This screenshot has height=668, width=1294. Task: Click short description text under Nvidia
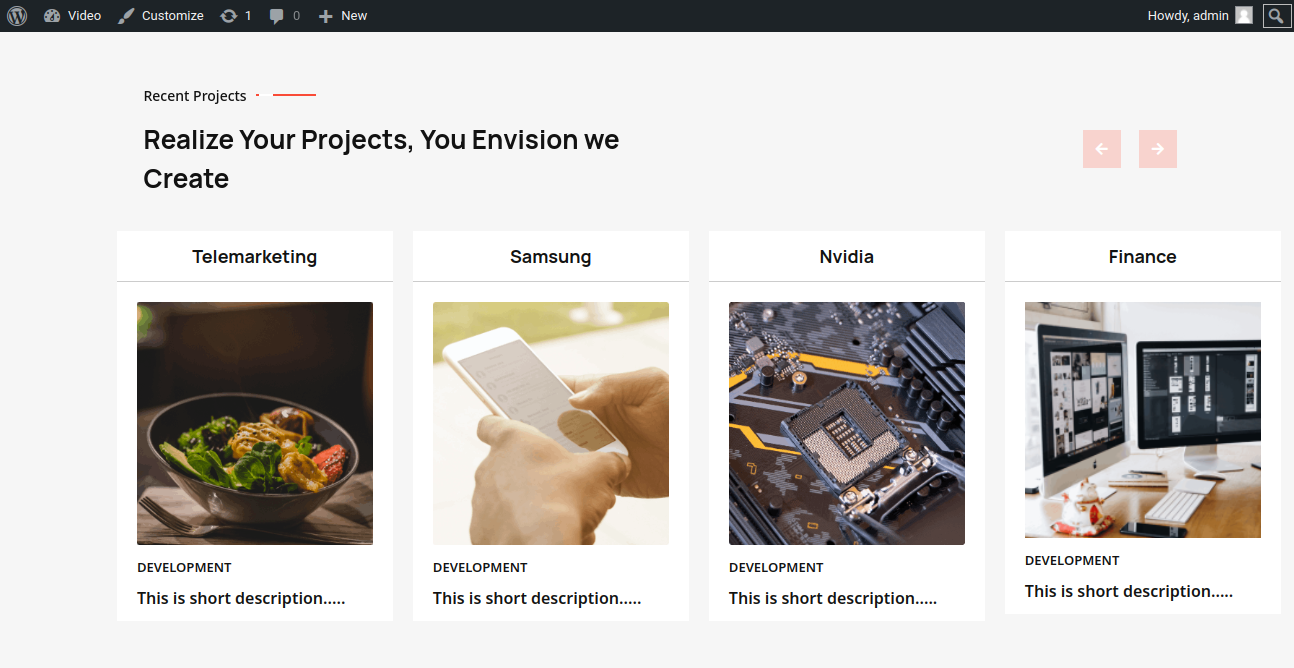pyautogui.click(x=833, y=598)
